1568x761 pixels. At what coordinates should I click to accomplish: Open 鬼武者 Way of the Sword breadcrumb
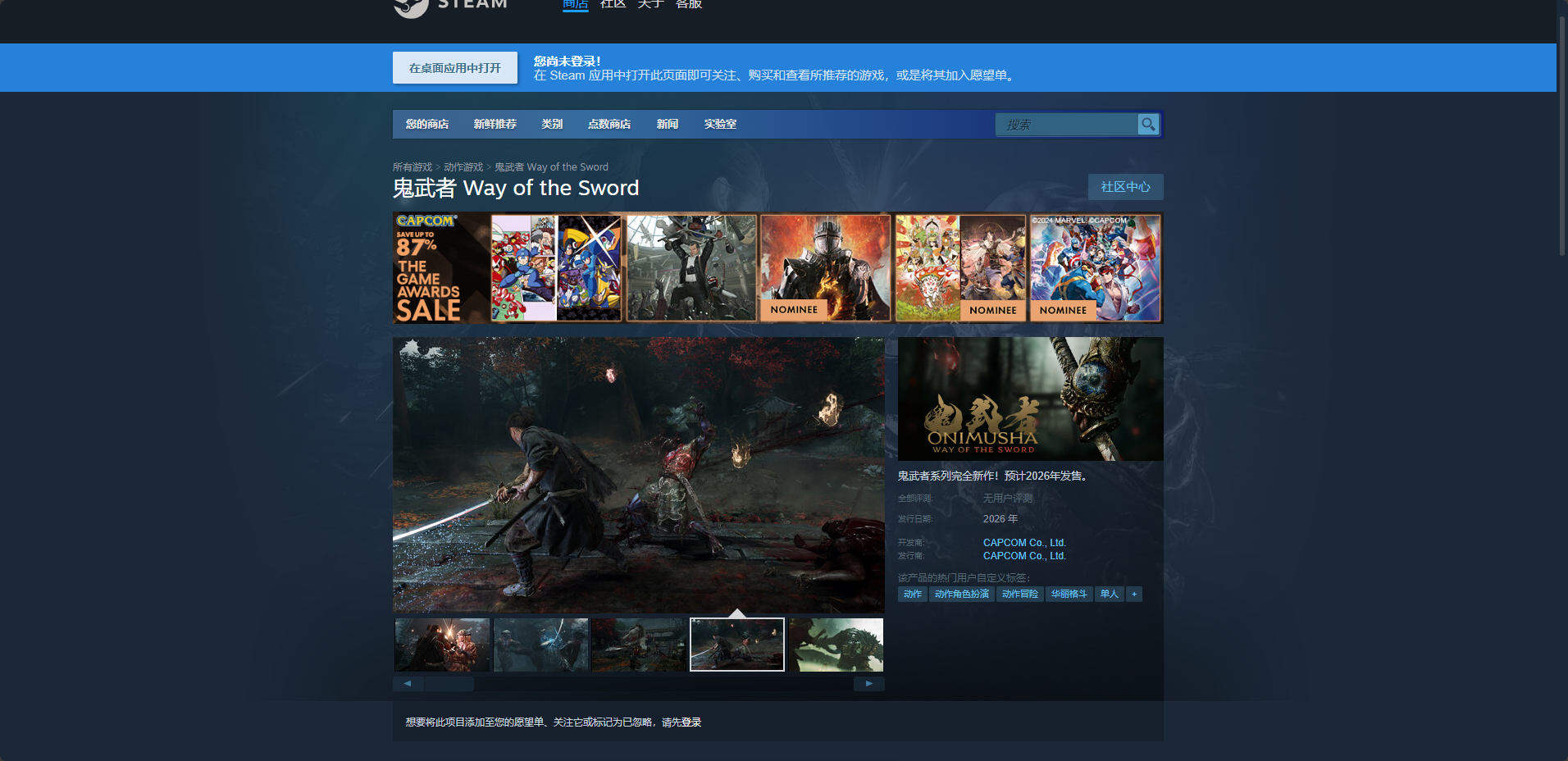click(x=551, y=166)
